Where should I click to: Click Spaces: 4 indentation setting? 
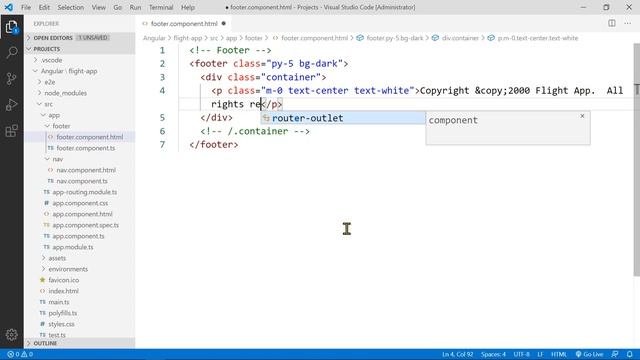[493, 354]
